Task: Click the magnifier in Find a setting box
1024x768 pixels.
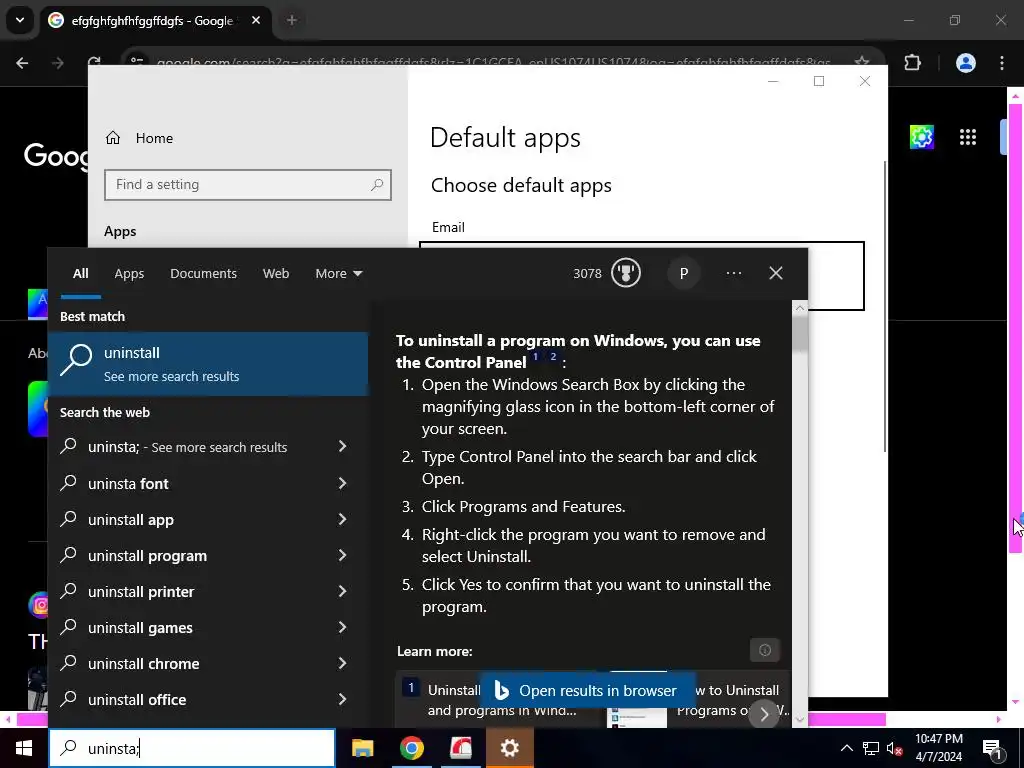Action: [x=377, y=185]
